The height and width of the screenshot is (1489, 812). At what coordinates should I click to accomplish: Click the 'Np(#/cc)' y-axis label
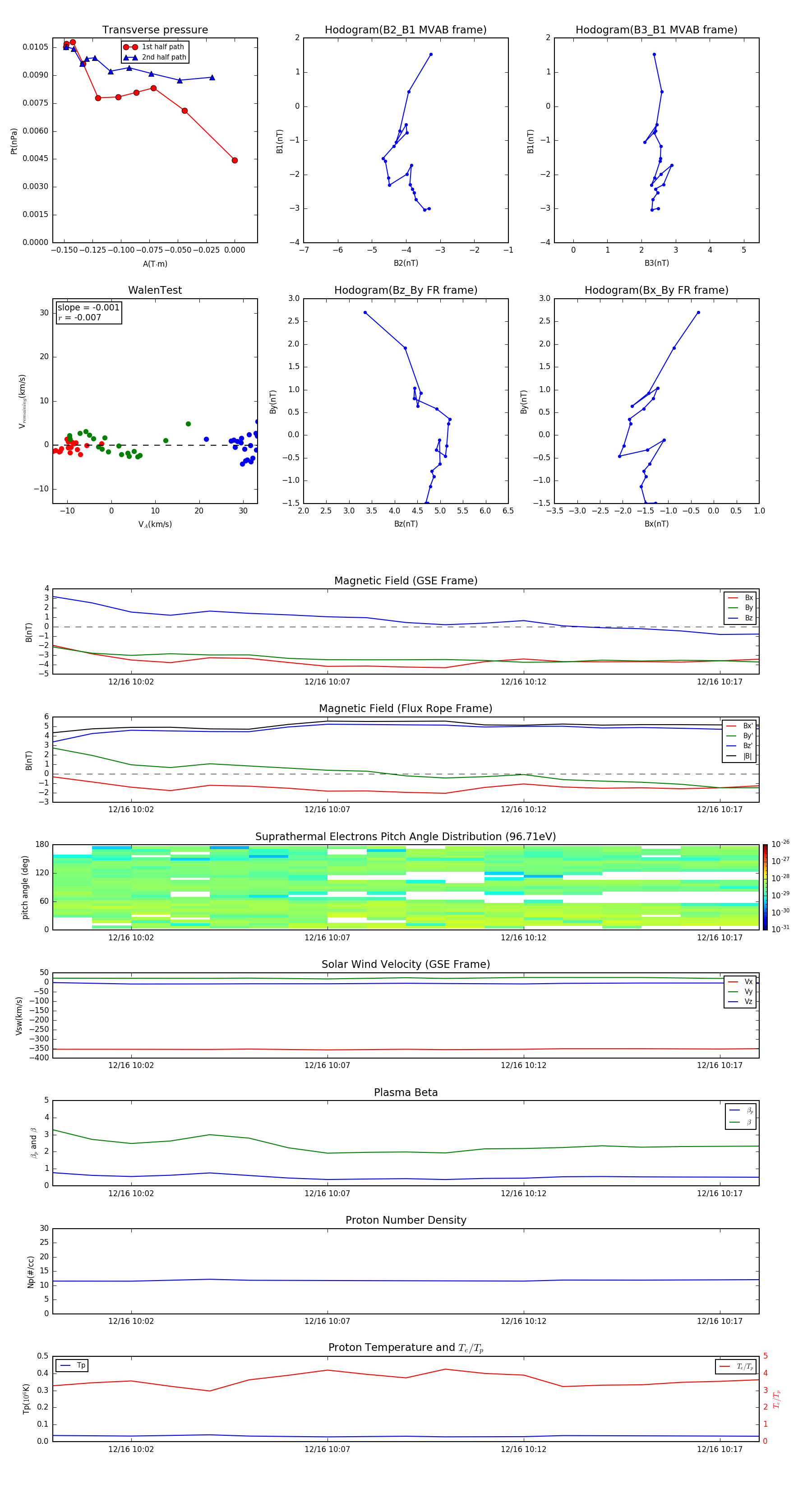point(31,1272)
